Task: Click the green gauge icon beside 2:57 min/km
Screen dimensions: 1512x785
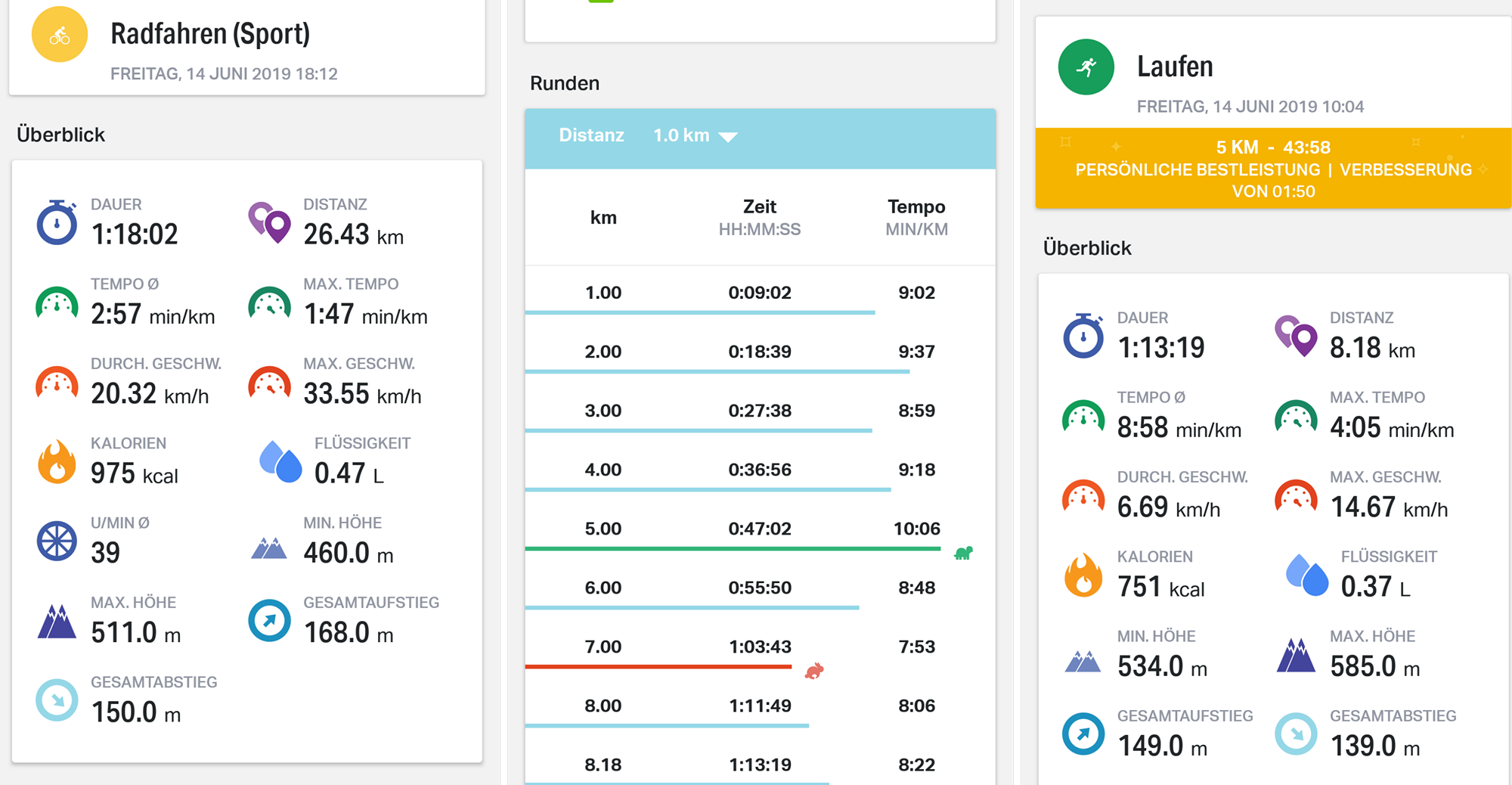Action: [x=57, y=303]
